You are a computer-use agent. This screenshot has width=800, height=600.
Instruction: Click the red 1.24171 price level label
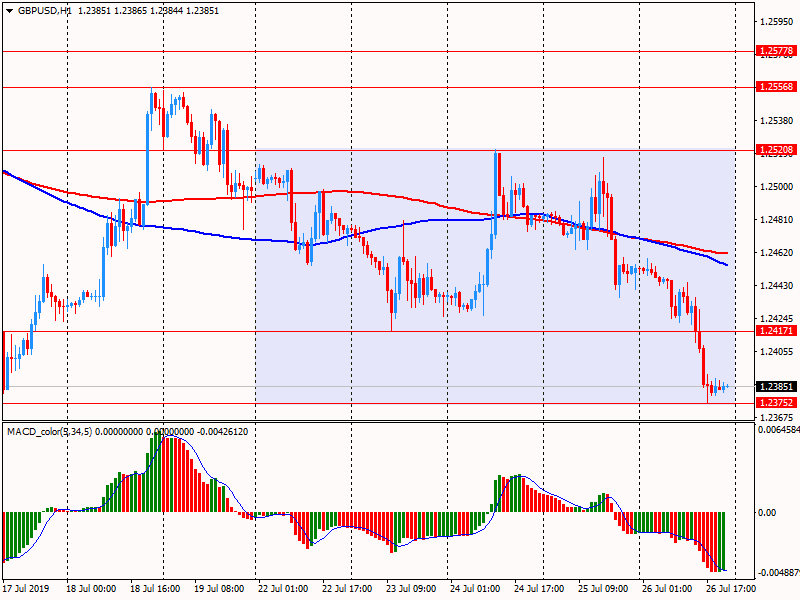click(776, 331)
